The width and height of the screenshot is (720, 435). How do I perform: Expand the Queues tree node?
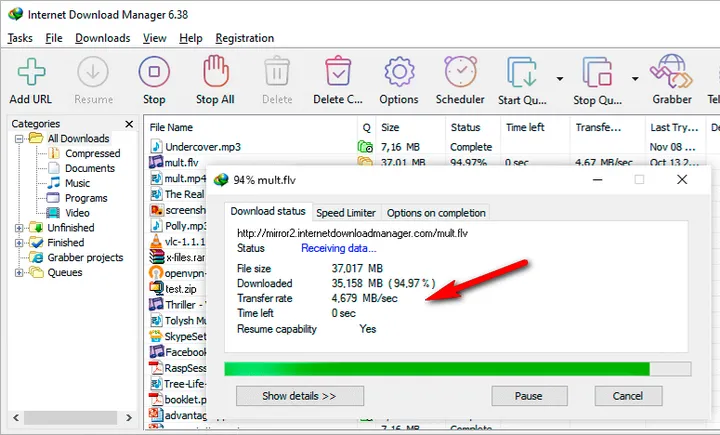(x=19, y=273)
